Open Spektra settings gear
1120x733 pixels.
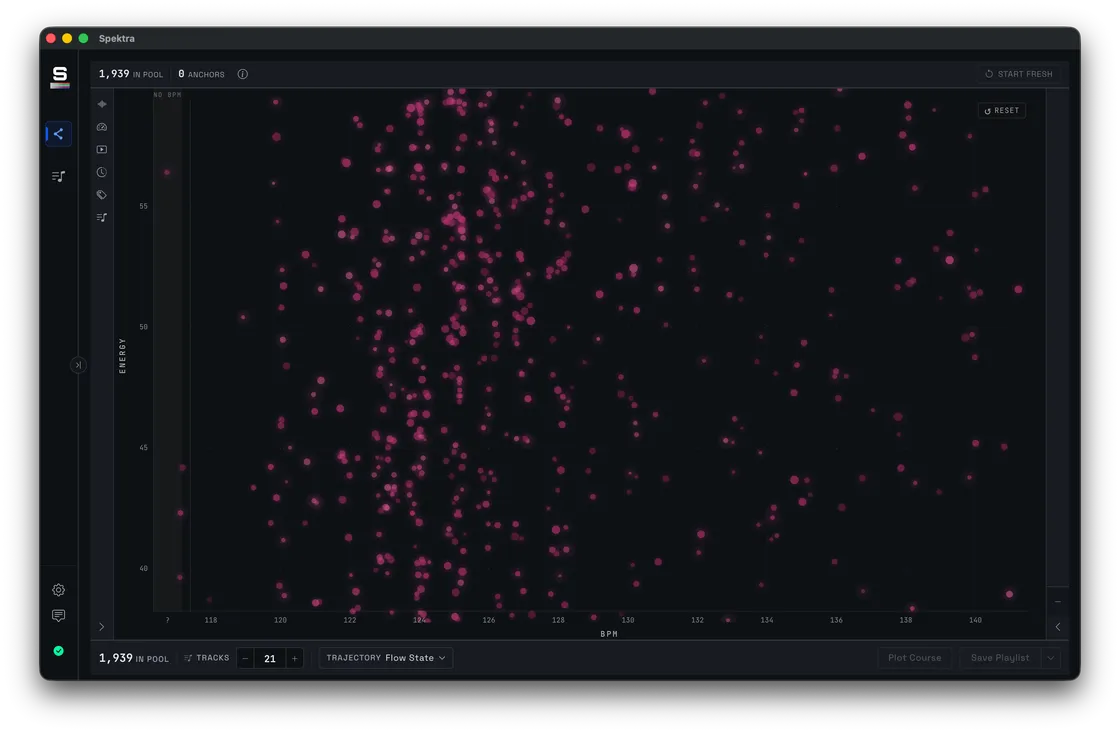(59, 589)
